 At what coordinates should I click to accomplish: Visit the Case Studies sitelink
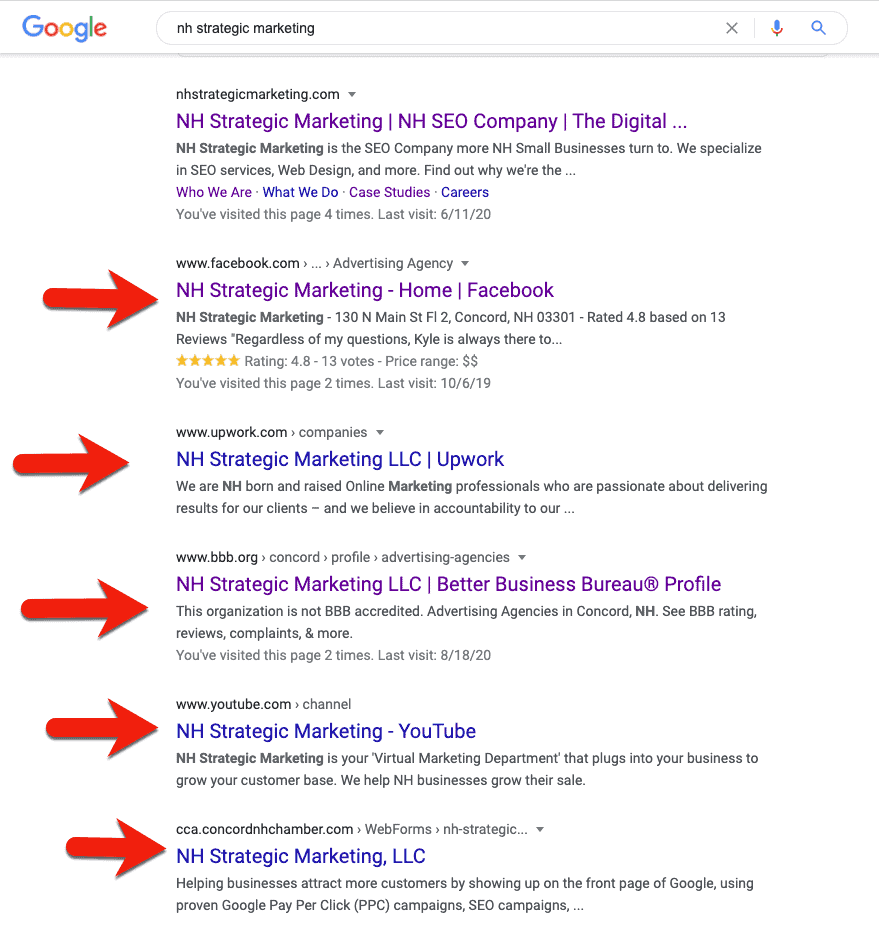[389, 192]
